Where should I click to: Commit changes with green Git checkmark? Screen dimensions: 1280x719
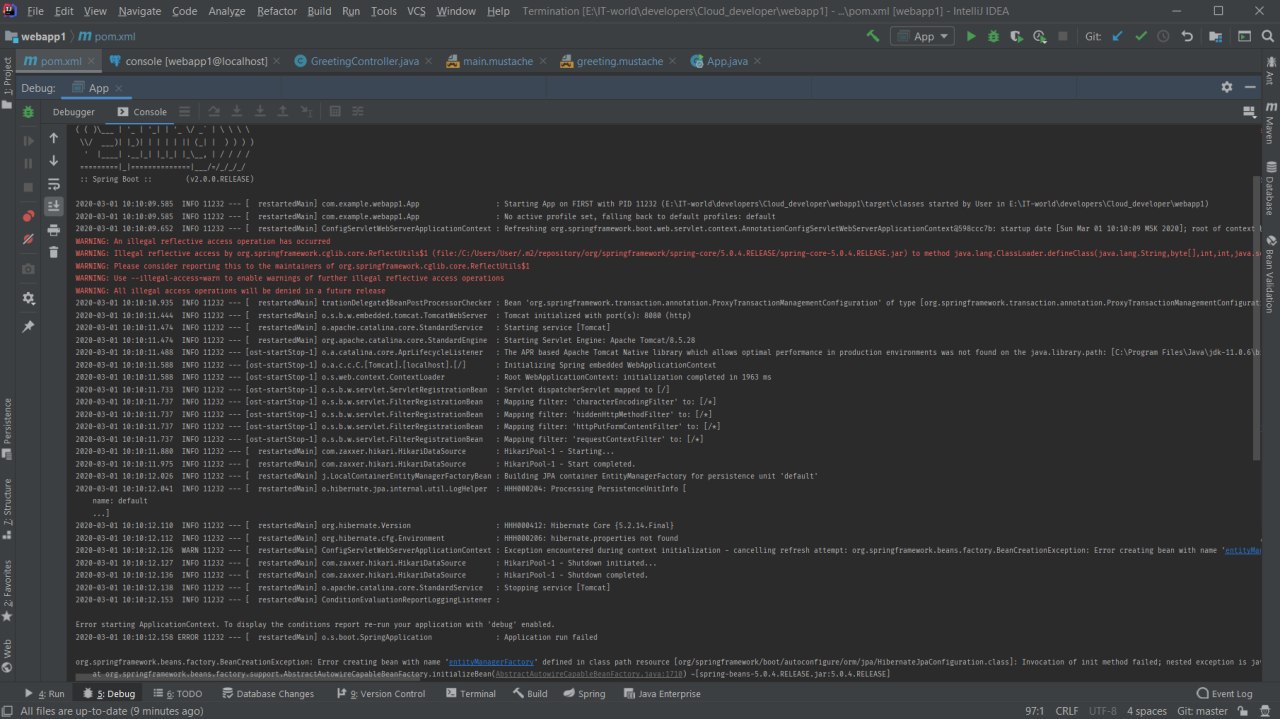1140,36
